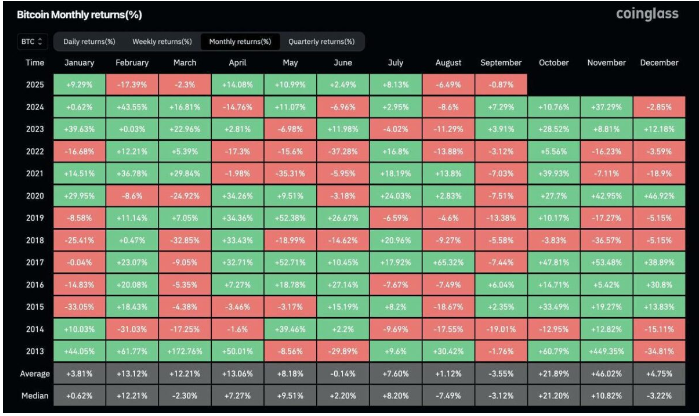Select the Average row label
Screen dimensions: 699x416
[33, 373]
